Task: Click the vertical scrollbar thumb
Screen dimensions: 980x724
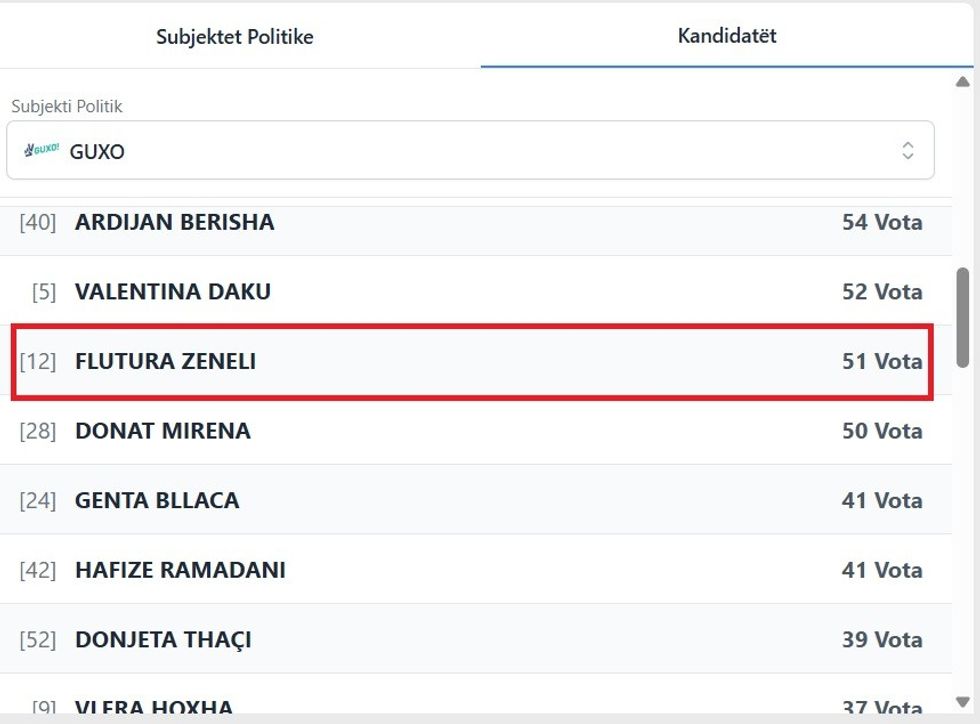Action: pos(963,315)
